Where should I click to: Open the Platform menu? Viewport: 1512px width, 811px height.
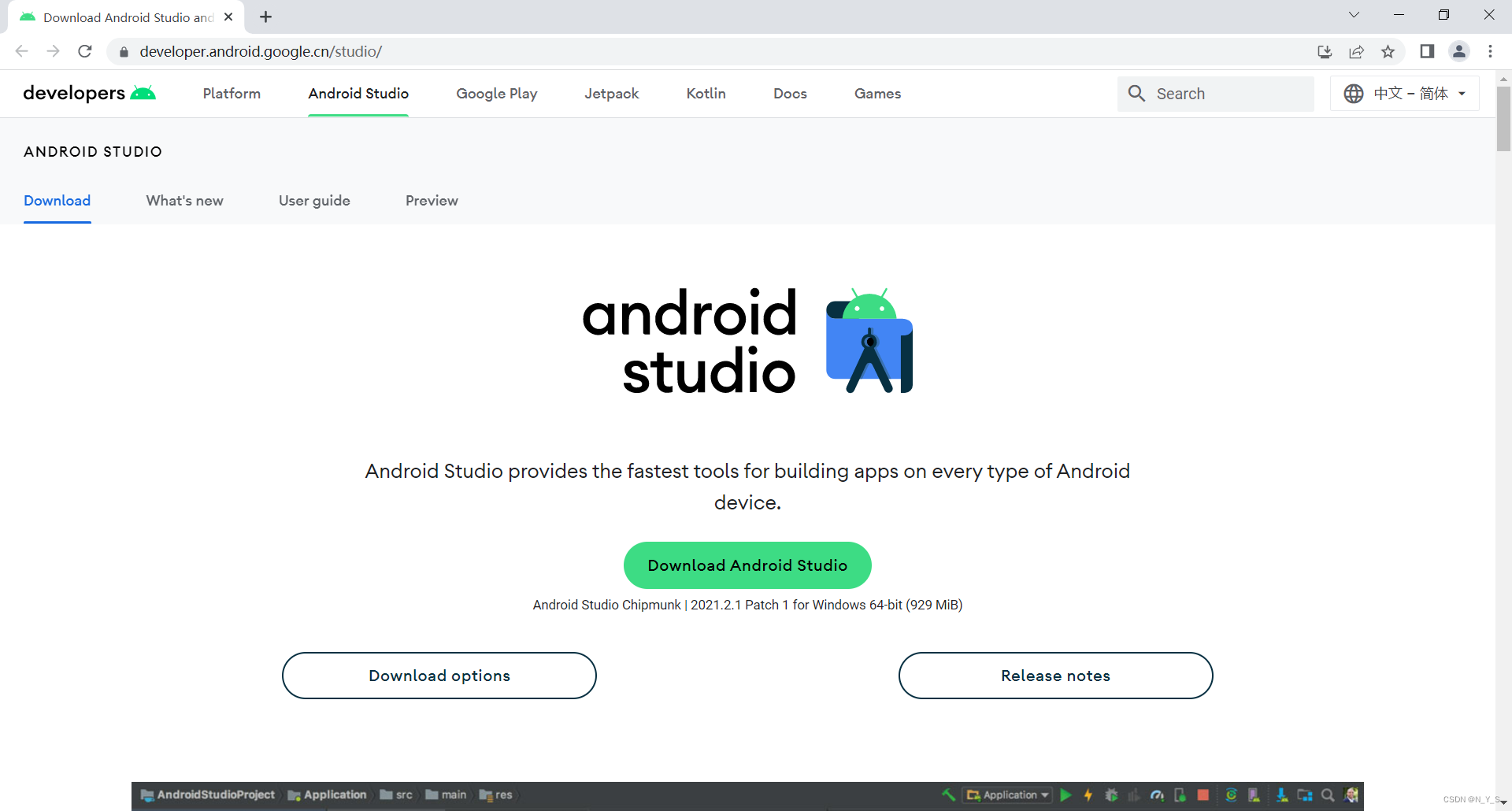click(x=232, y=94)
